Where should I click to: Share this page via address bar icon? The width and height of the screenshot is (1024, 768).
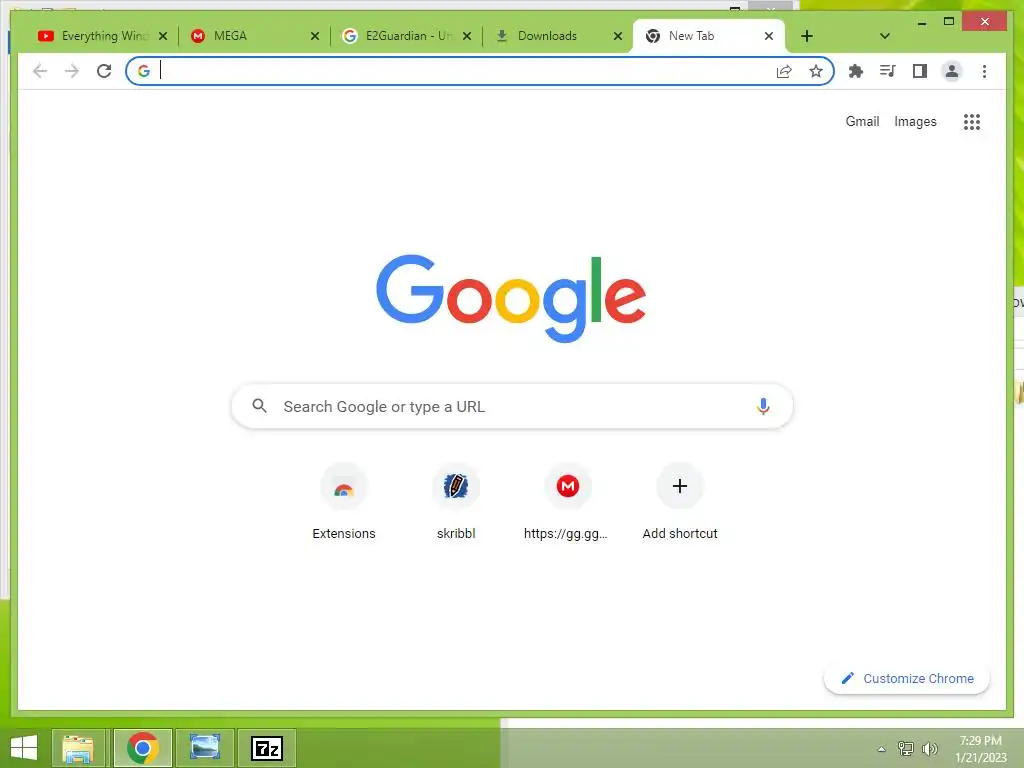pos(784,71)
